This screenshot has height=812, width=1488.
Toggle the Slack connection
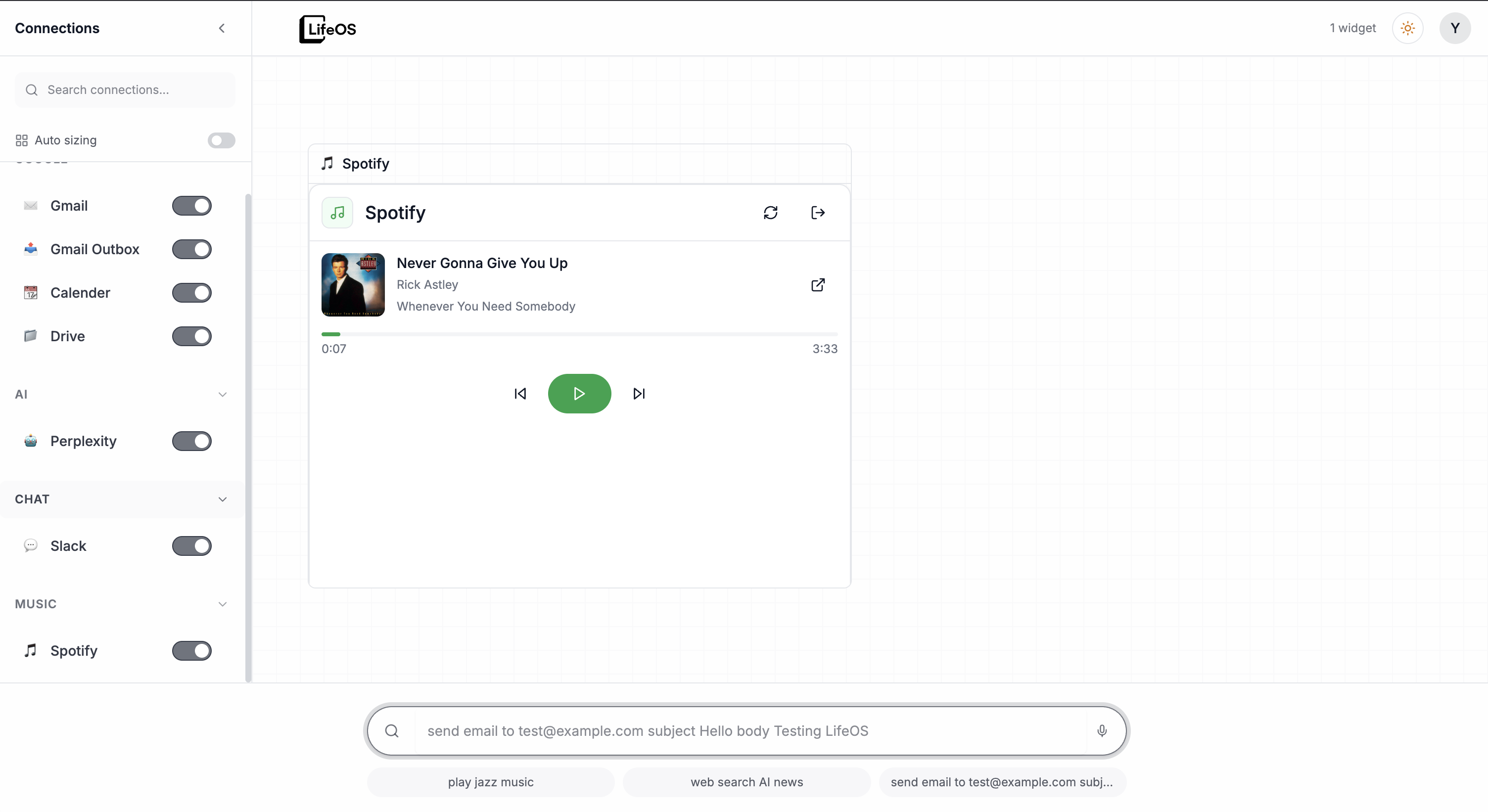coord(192,546)
